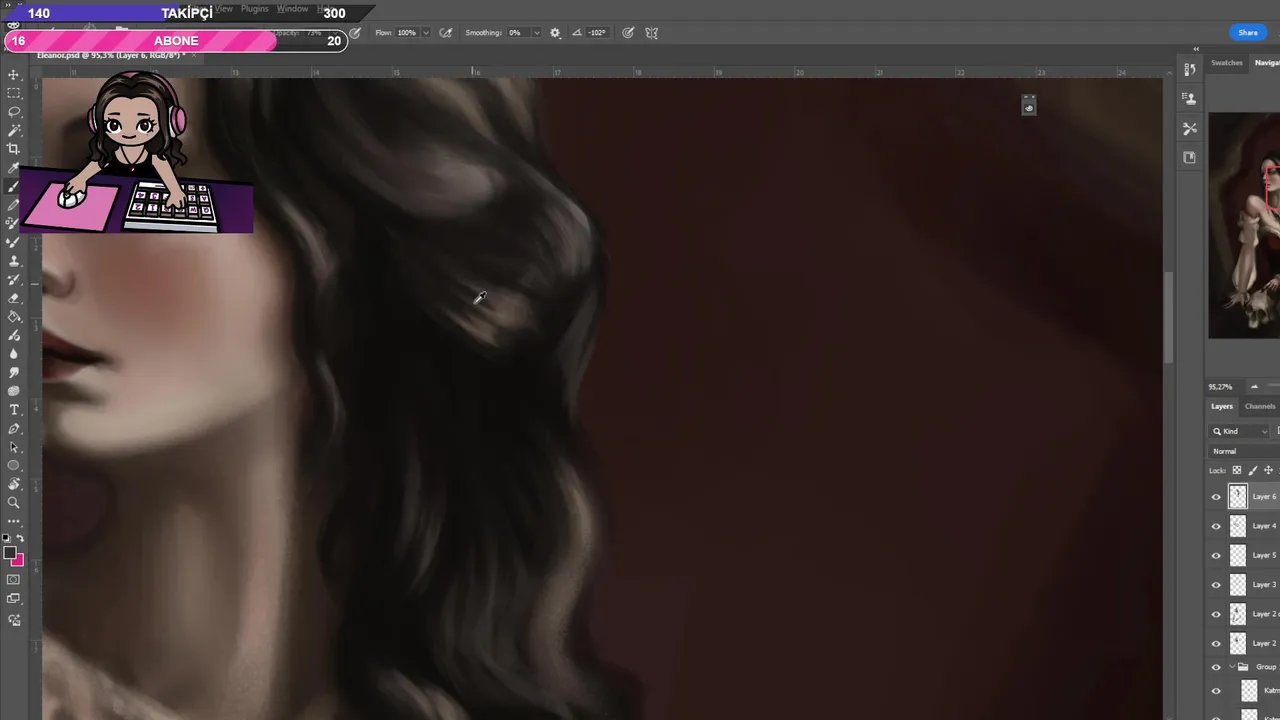Click the 95,27% navigator zoom field

(1220, 387)
